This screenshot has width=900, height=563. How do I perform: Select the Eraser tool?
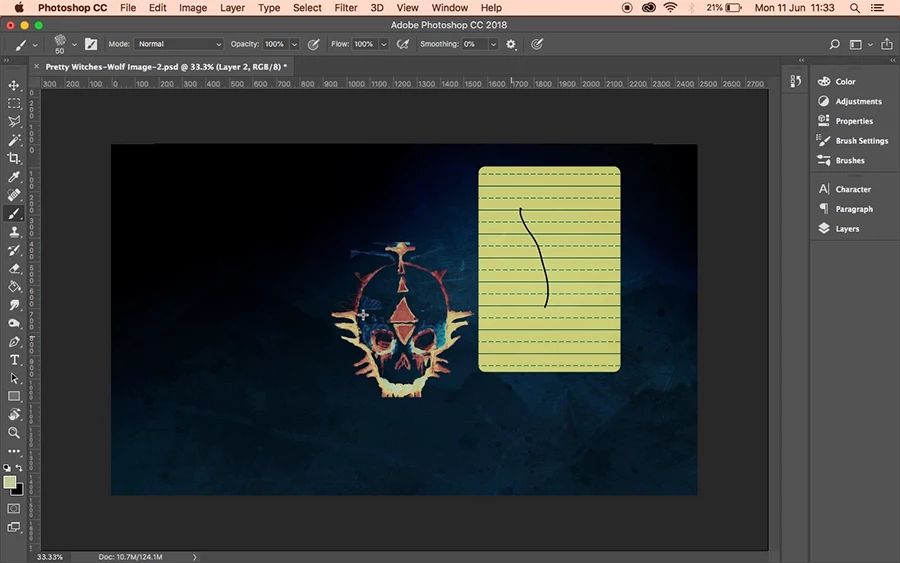click(14, 269)
